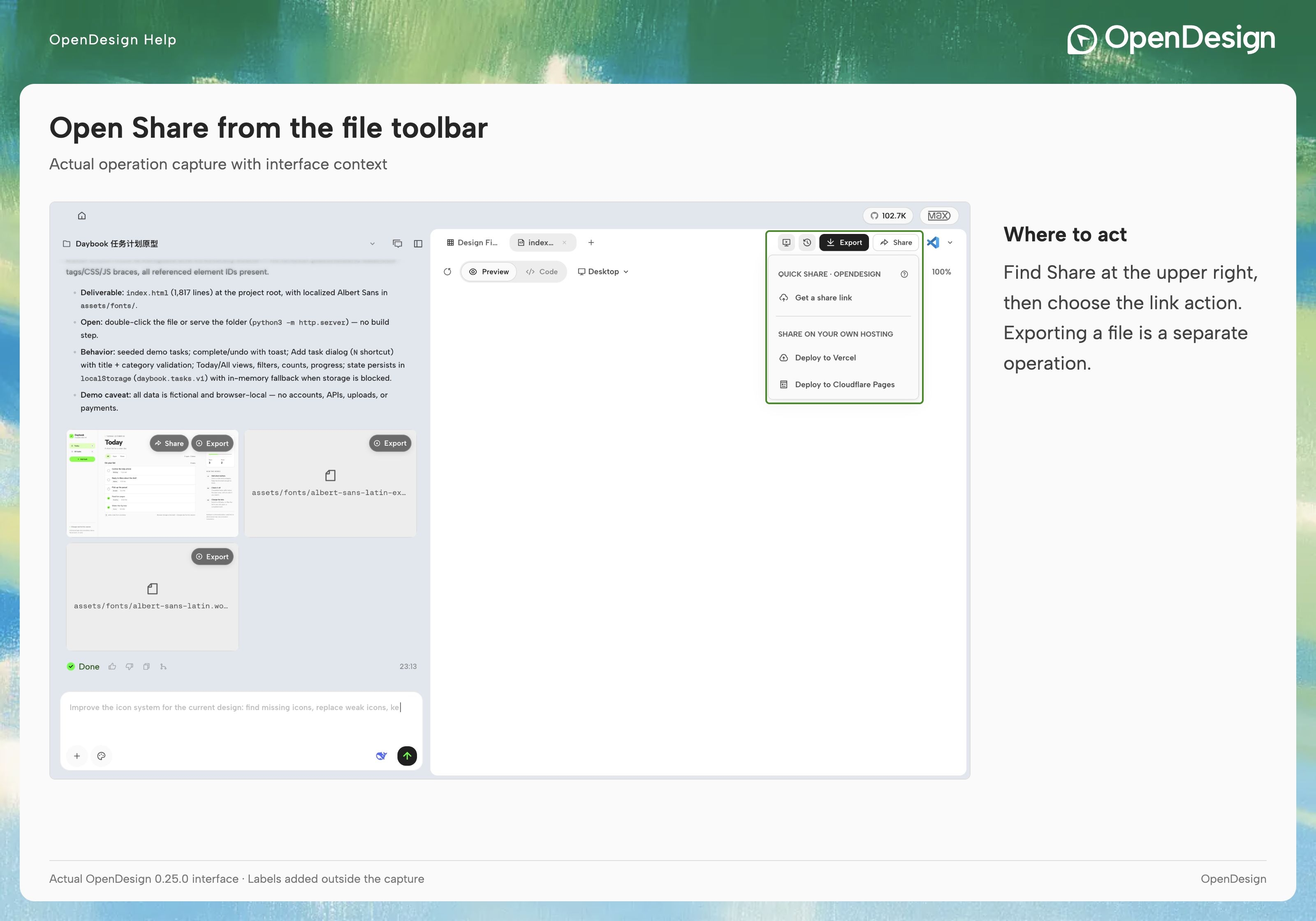Image resolution: width=1316 pixels, height=921 pixels.
Task: Expand the editor chooser chevron next to VS Code
Action: coord(950,243)
